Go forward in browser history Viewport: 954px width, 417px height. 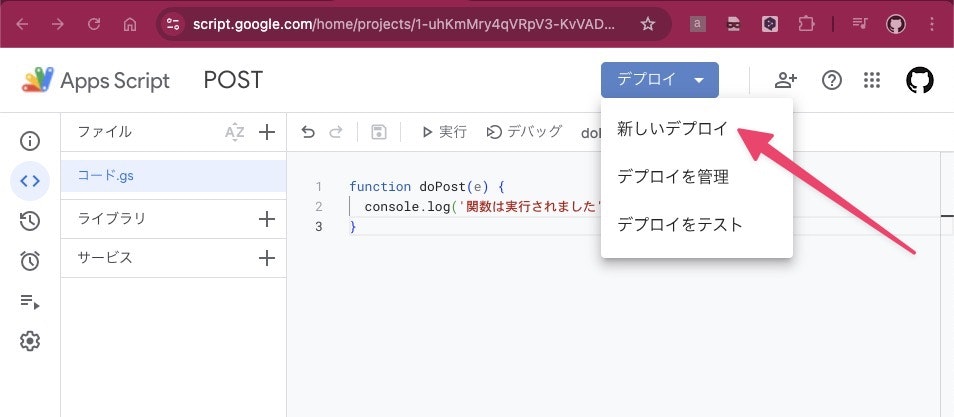click(x=58, y=24)
